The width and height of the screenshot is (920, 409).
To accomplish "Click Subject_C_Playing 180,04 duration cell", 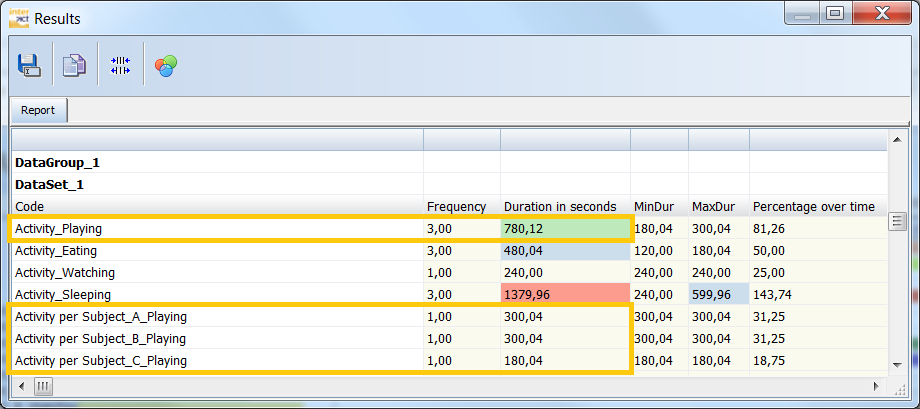I will [x=565, y=360].
